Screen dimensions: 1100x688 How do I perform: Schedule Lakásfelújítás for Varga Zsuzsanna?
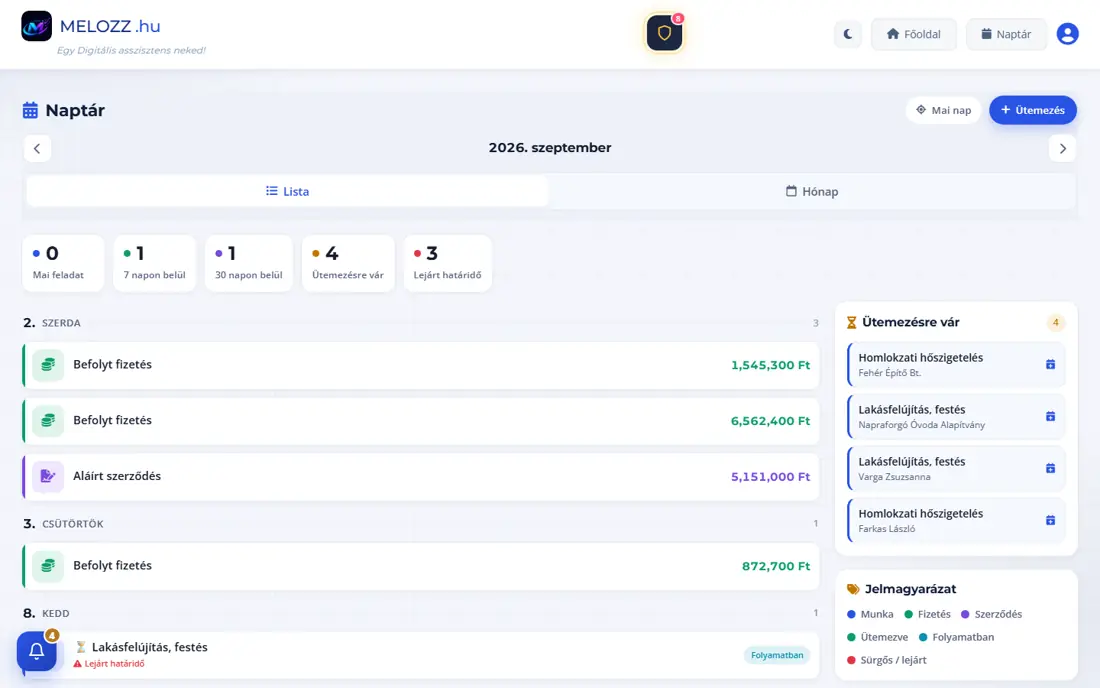1050,468
